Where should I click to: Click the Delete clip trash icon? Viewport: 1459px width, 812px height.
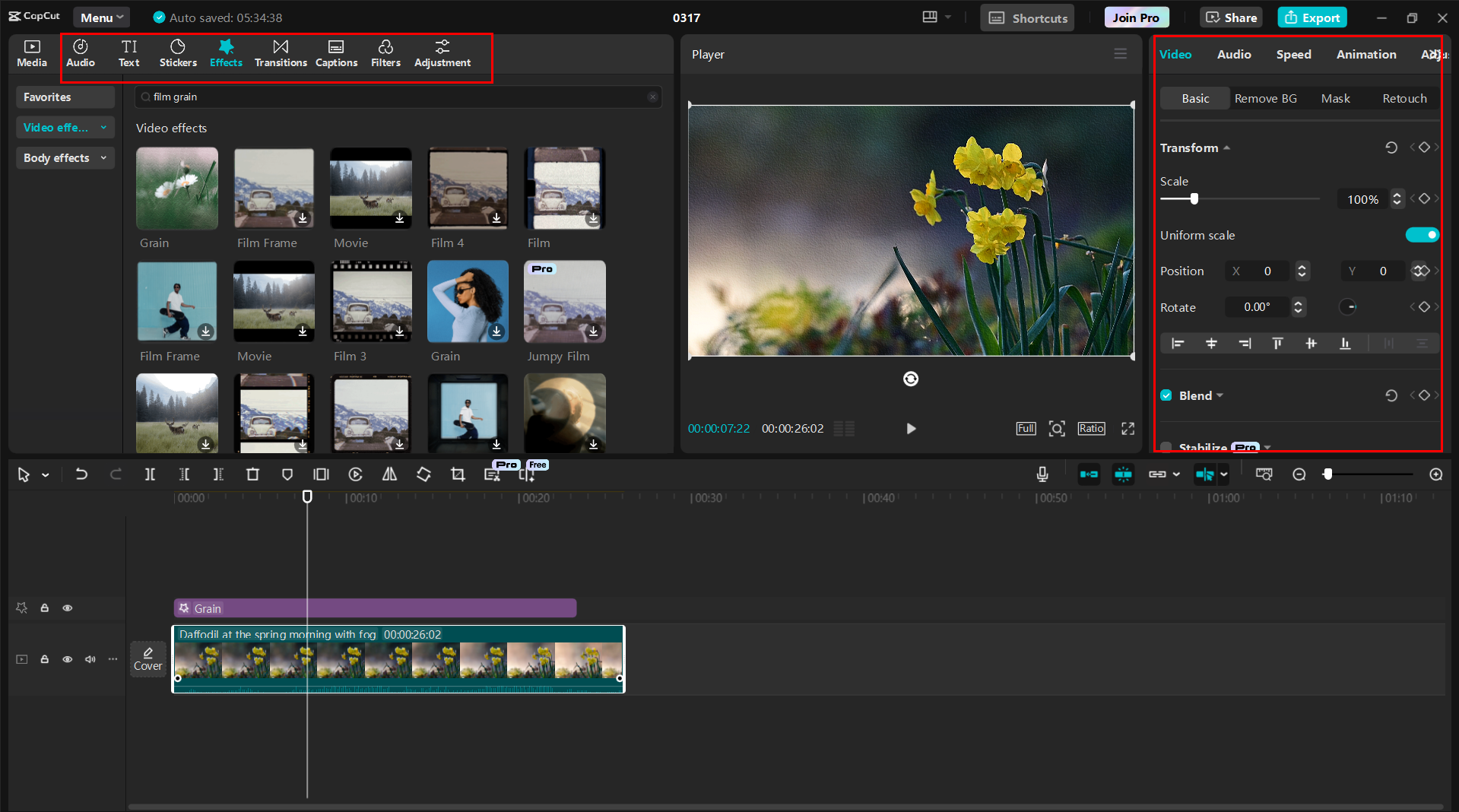tap(252, 474)
